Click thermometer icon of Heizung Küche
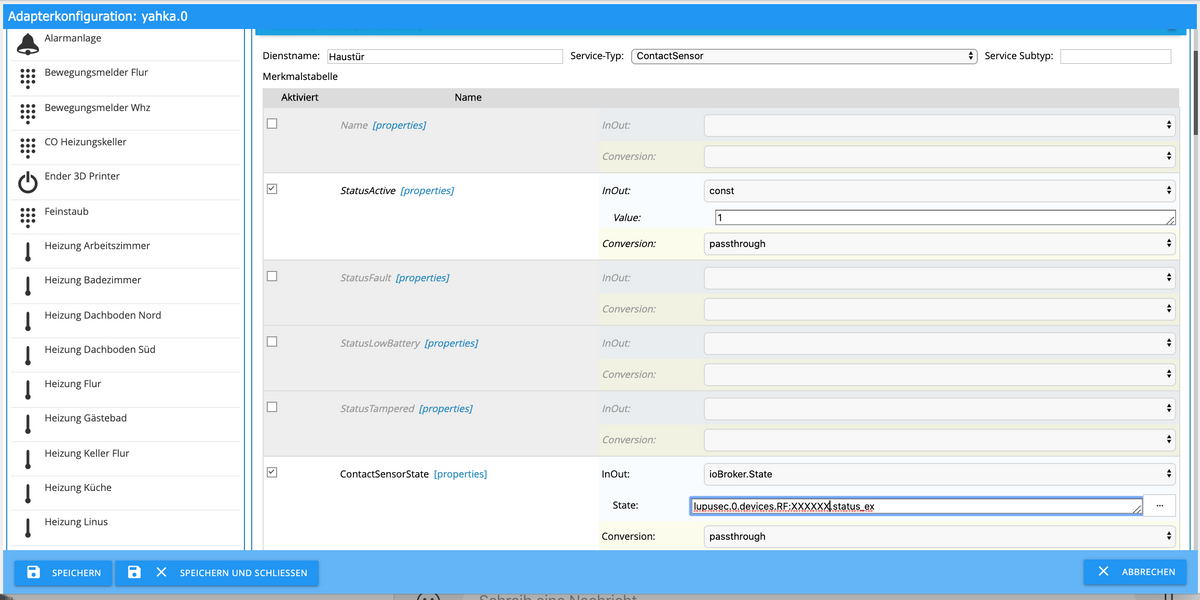The width and height of the screenshot is (1200, 600). coord(28,494)
